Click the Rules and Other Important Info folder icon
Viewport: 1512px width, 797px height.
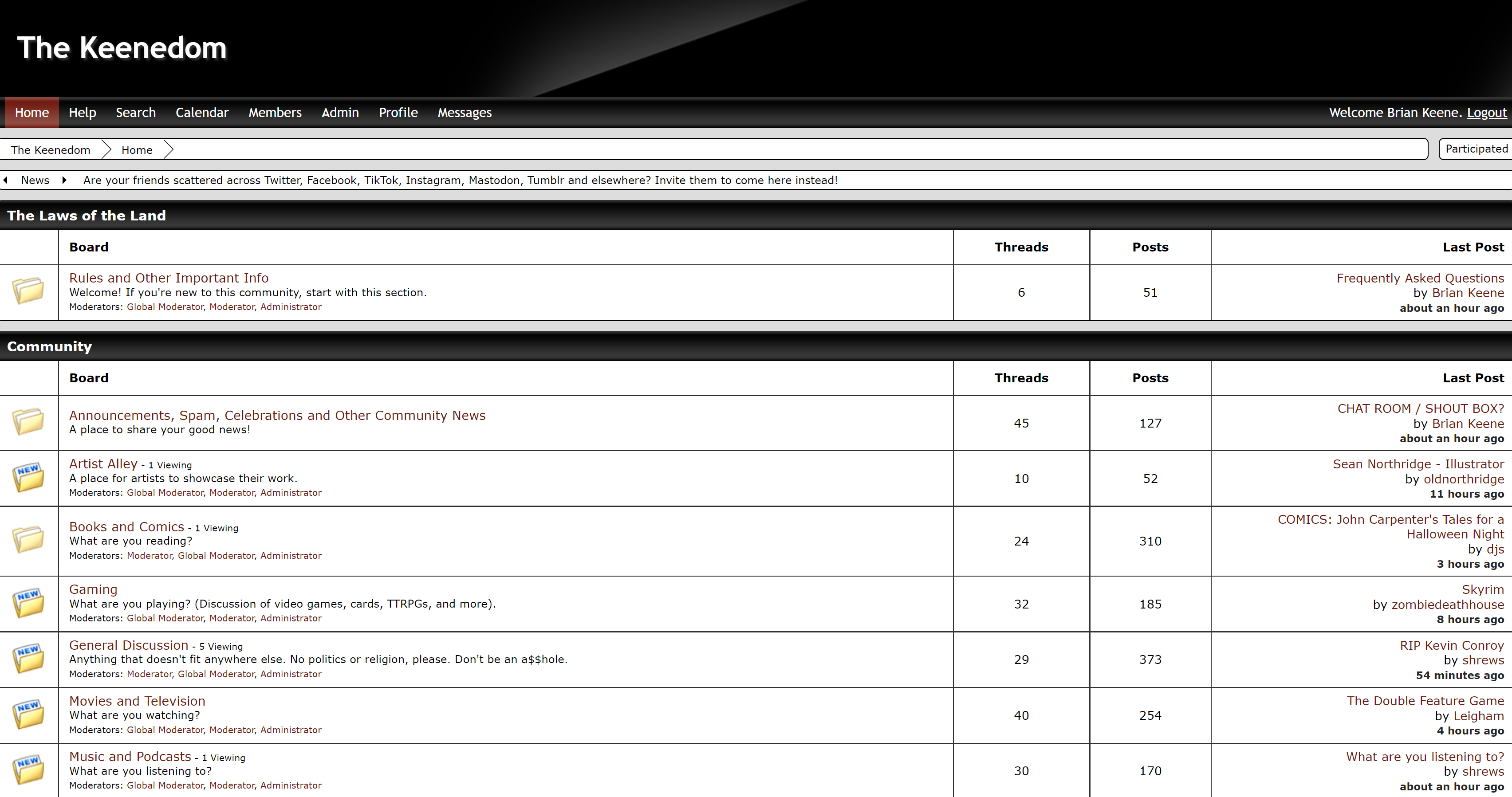point(28,291)
